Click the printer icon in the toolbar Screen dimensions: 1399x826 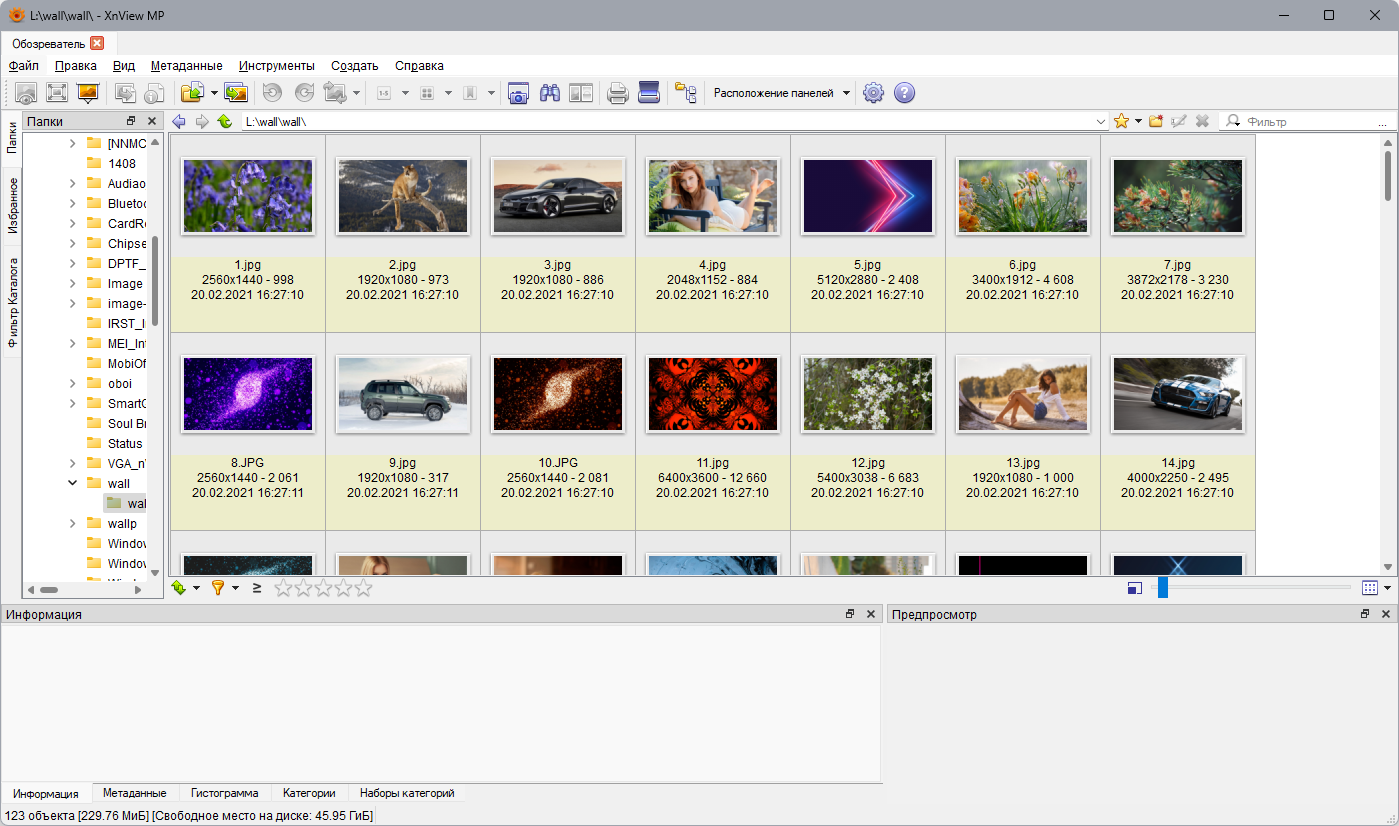[618, 93]
